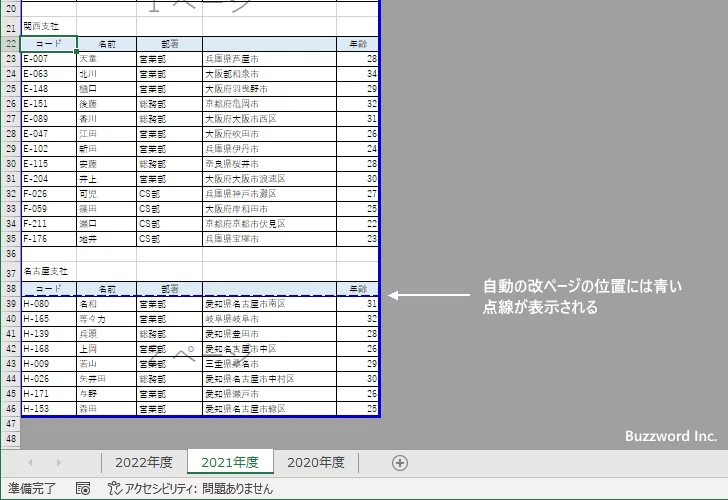The image size is (728, 500).
Task: Click cell with code E-007
Action: pos(49,59)
